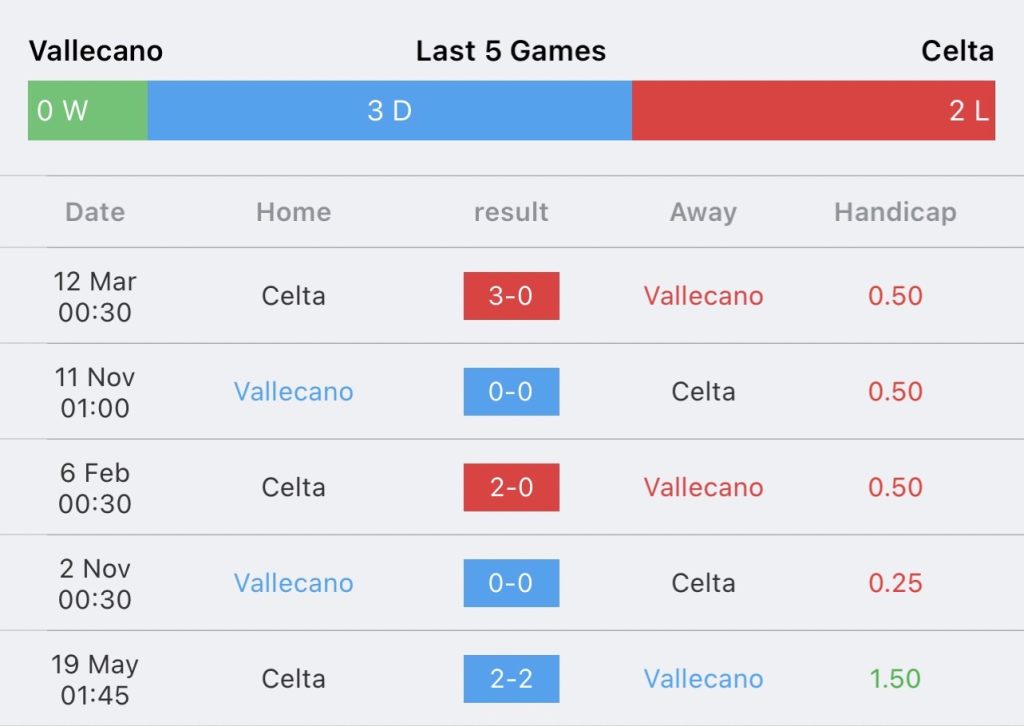Click red Vallecano away link on 12 Mar
The image size is (1024, 726).
[703, 296]
